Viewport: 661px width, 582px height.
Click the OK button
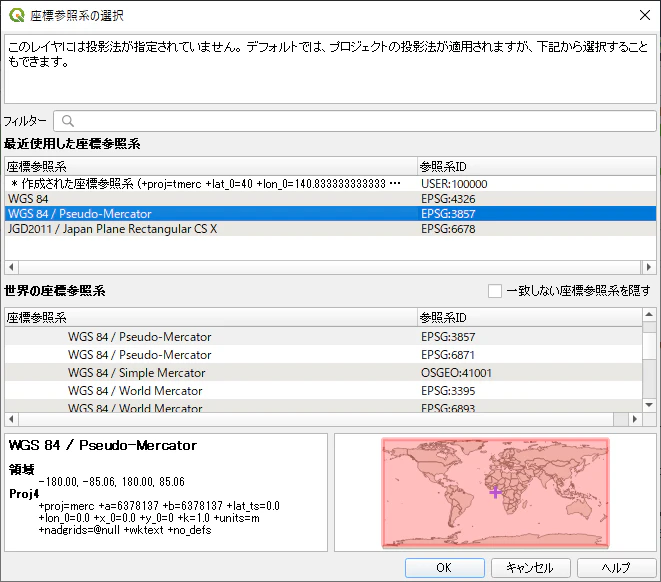click(445, 568)
